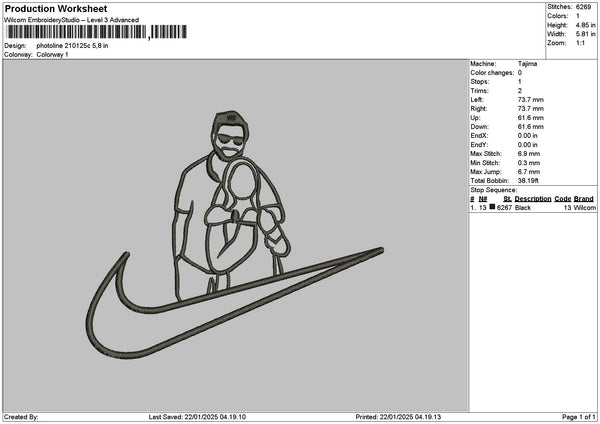Click 'Wilcom EmbroideryStudio – Level 3 Advanced' text
The width and height of the screenshot is (600, 424).
point(72,20)
